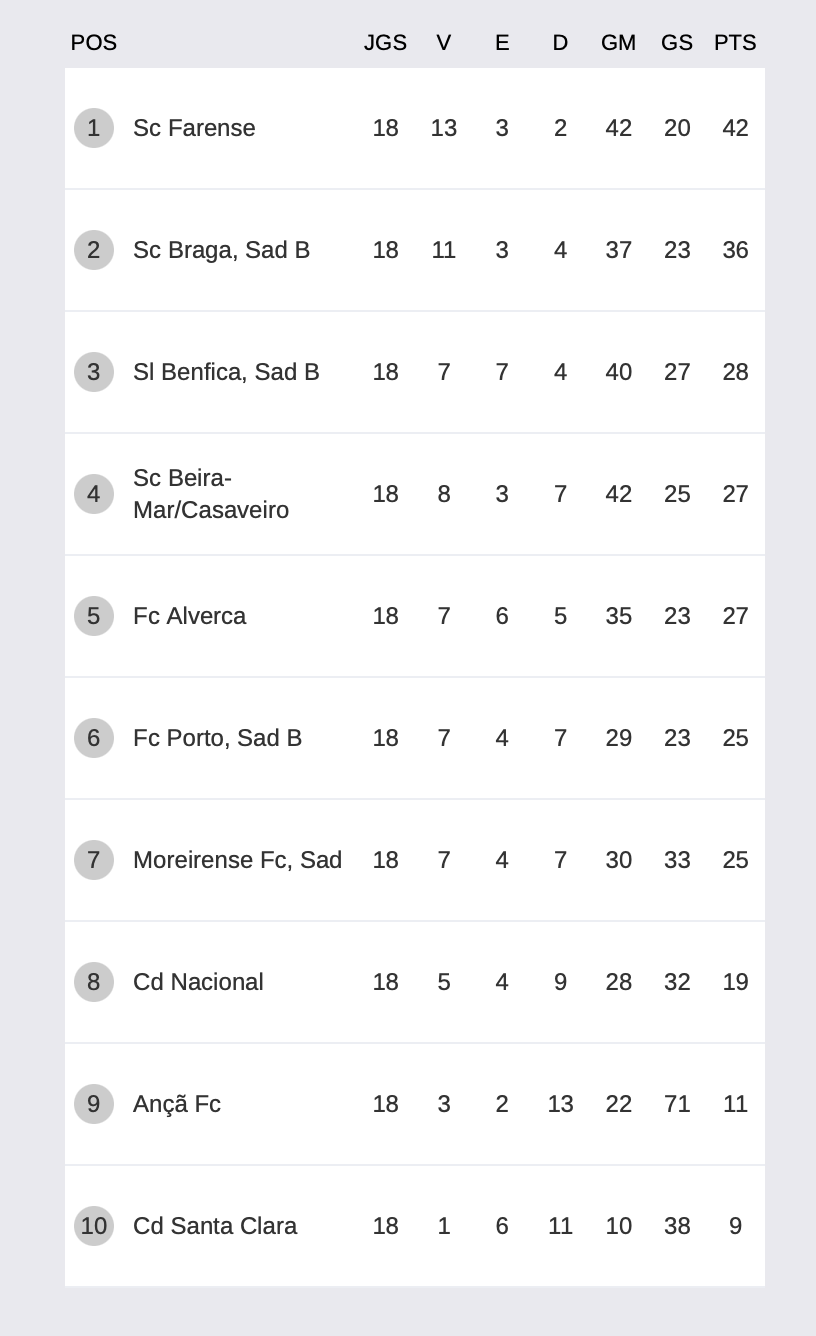
Task: Select the Ançã Fc team
Action: click(177, 1104)
